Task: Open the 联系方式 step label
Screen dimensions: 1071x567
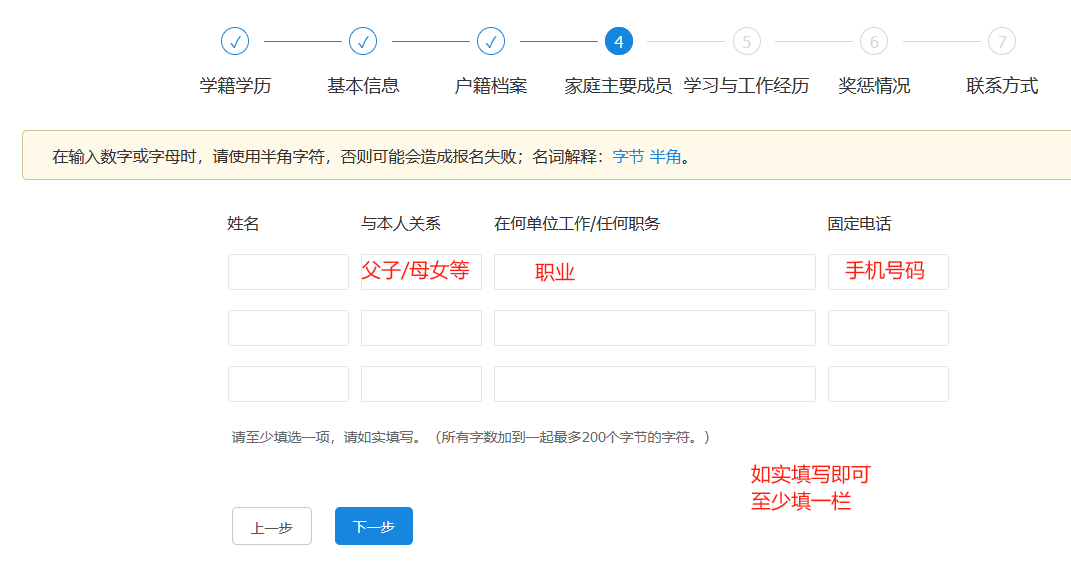Action: tap(1002, 86)
